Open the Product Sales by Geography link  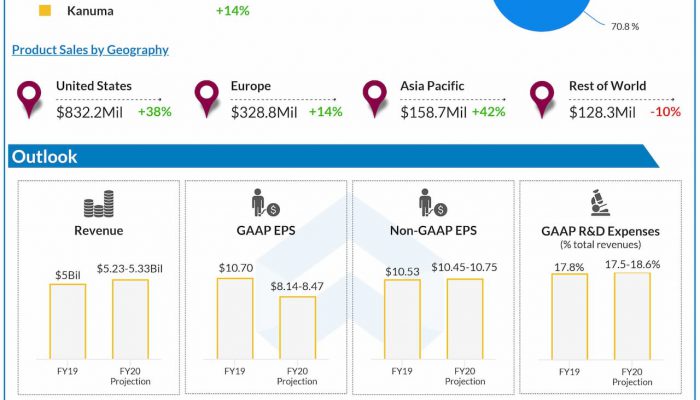pos(90,50)
